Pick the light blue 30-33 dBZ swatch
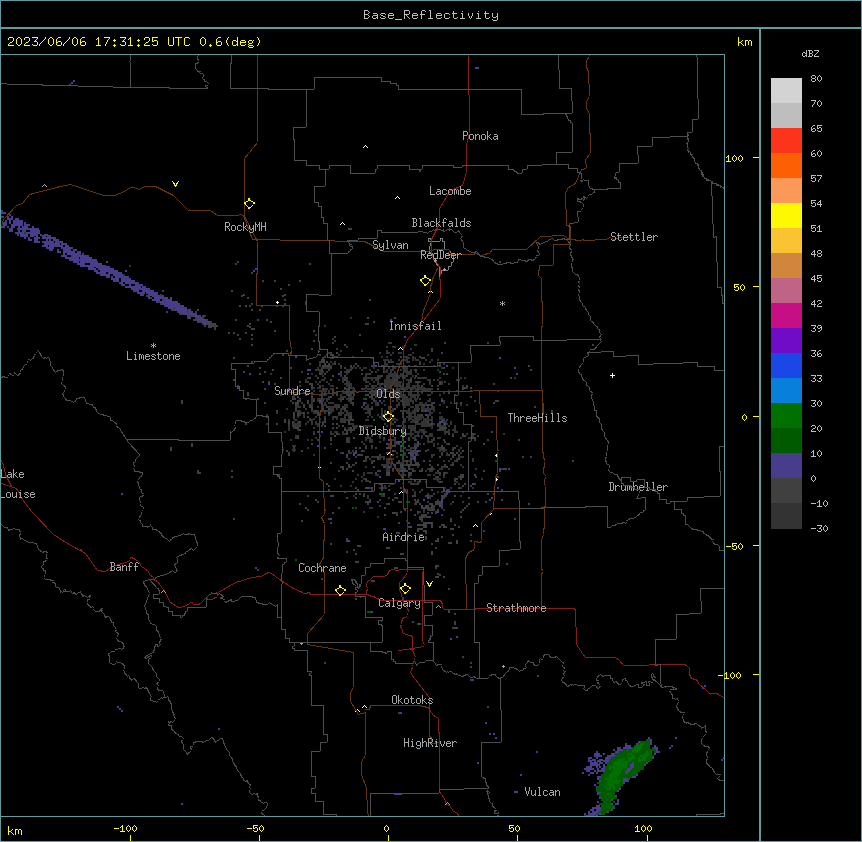This screenshot has width=862, height=842. (x=786, y=391)
